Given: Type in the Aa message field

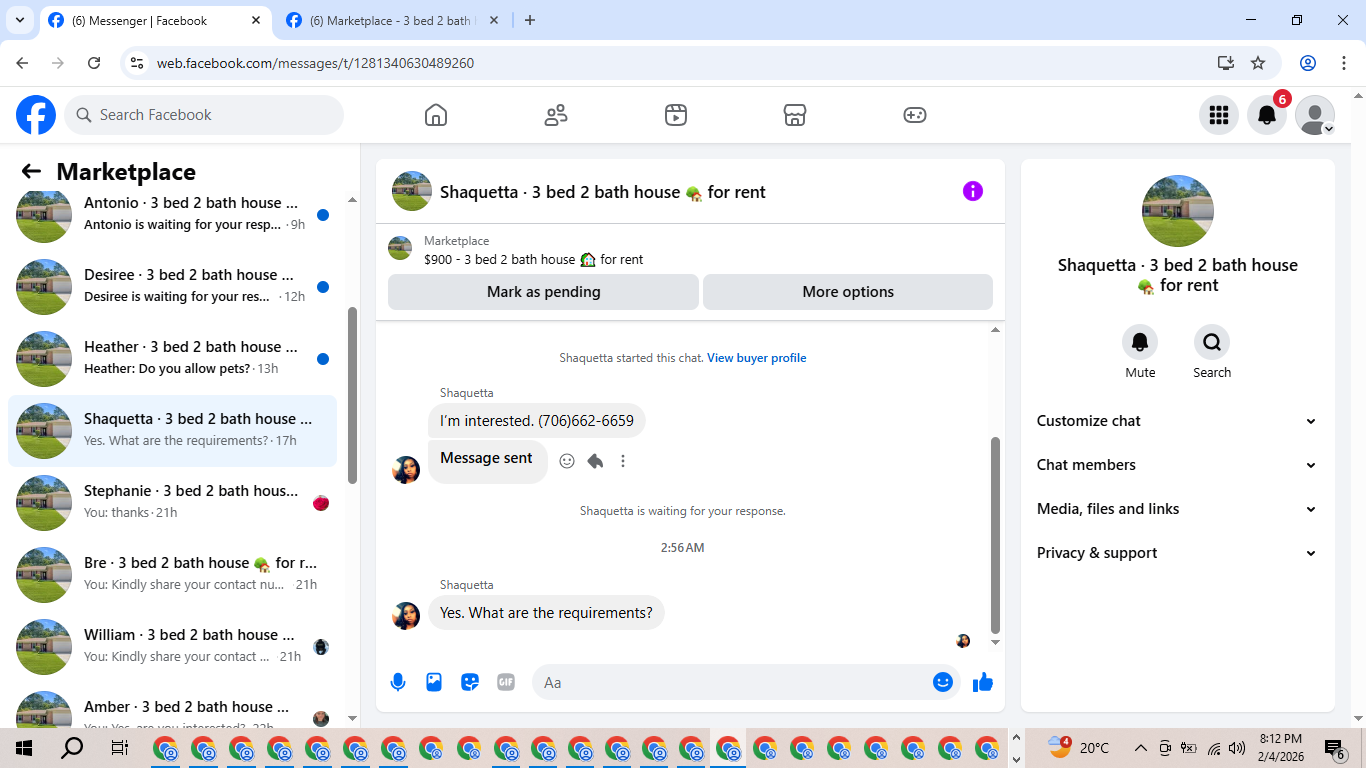Looking at the screenshot, I should [x=732, y=682].
